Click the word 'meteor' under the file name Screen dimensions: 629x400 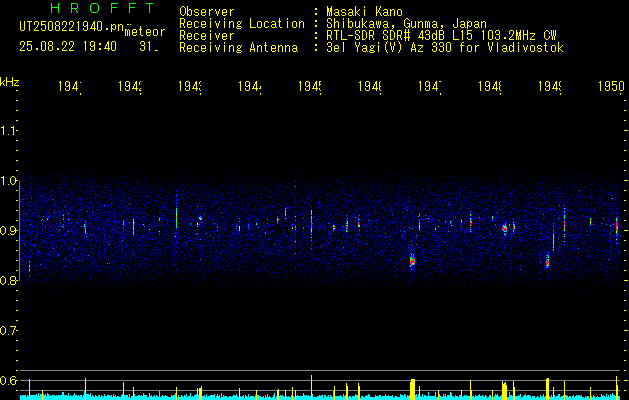tap(145, 32)
